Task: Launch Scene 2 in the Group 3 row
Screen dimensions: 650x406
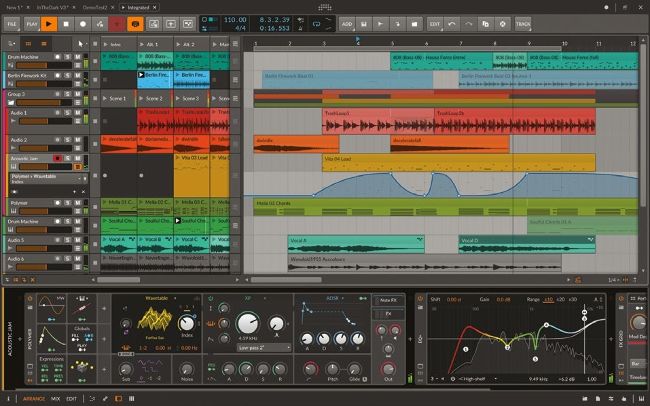Action: tap(141, 99)
